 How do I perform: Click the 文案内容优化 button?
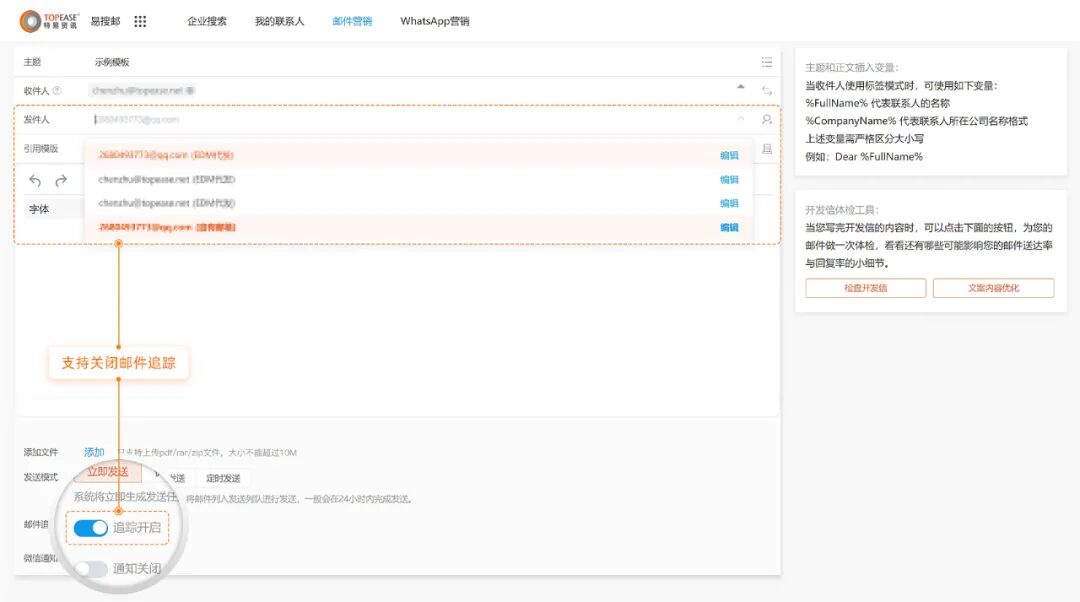[x=993, y=288]
